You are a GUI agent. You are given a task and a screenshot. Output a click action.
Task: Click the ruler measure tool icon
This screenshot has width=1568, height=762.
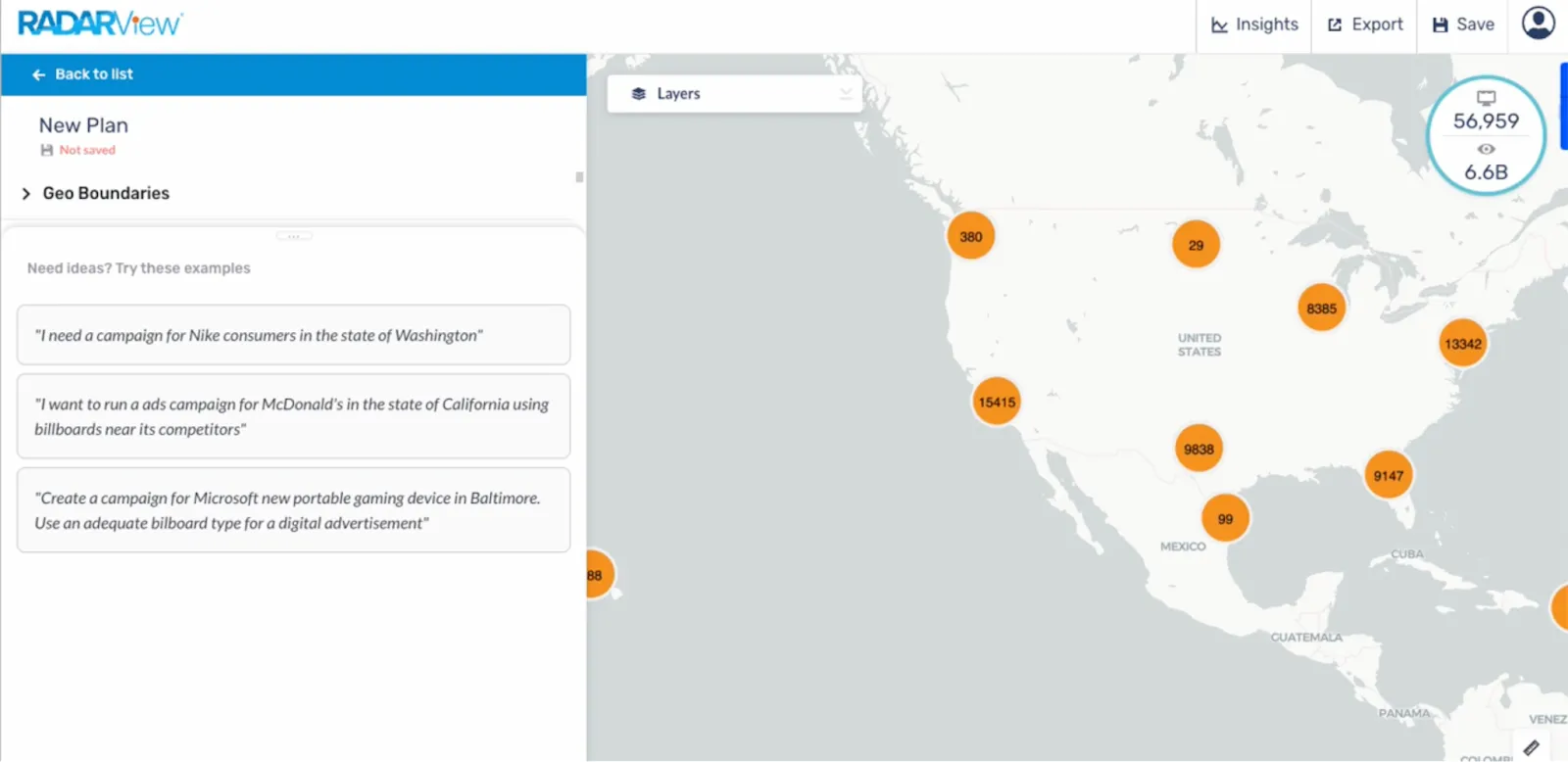(x=1531, y=748)
